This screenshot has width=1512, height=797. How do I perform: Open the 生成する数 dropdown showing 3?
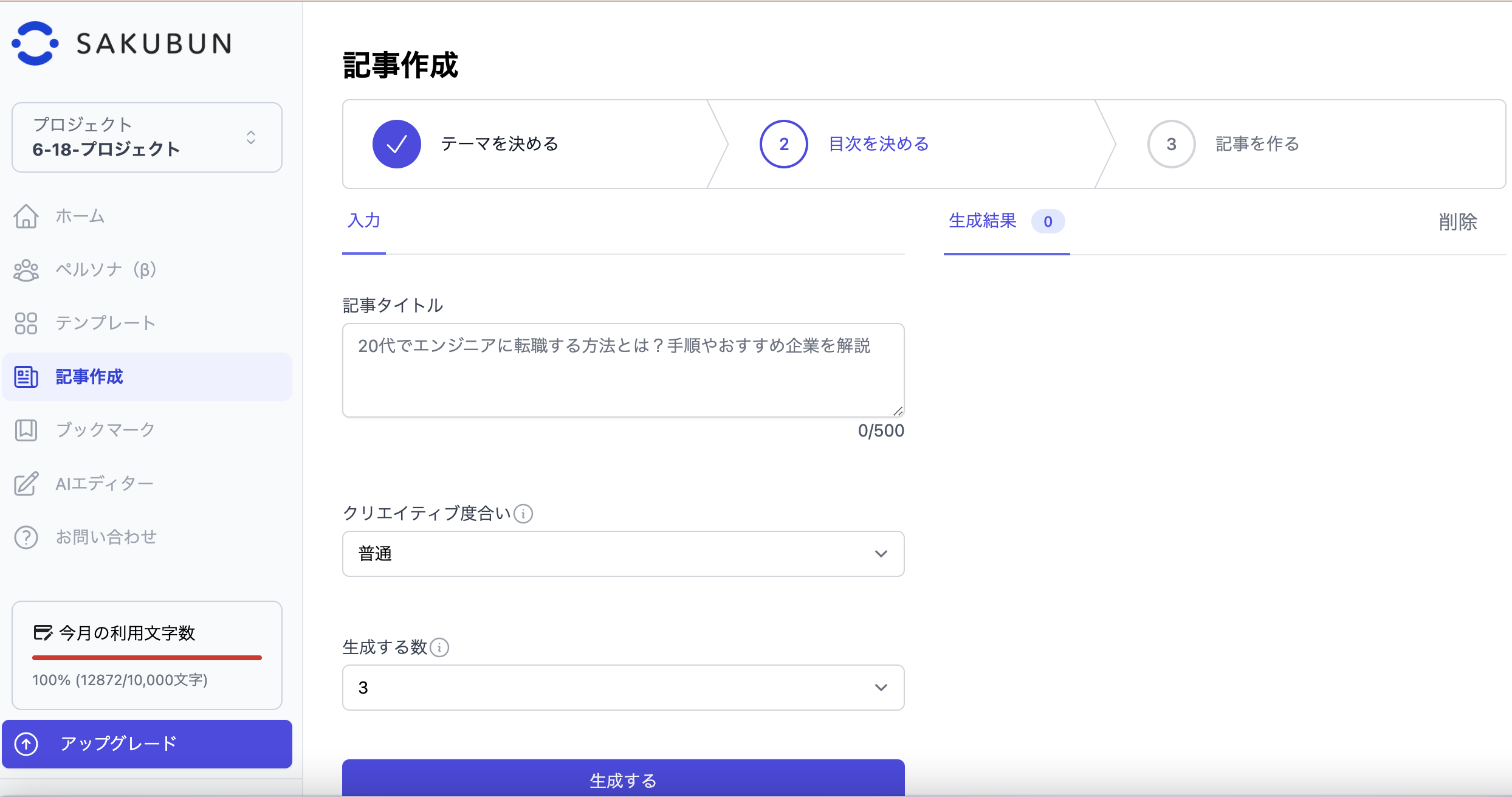click(623, 688)
